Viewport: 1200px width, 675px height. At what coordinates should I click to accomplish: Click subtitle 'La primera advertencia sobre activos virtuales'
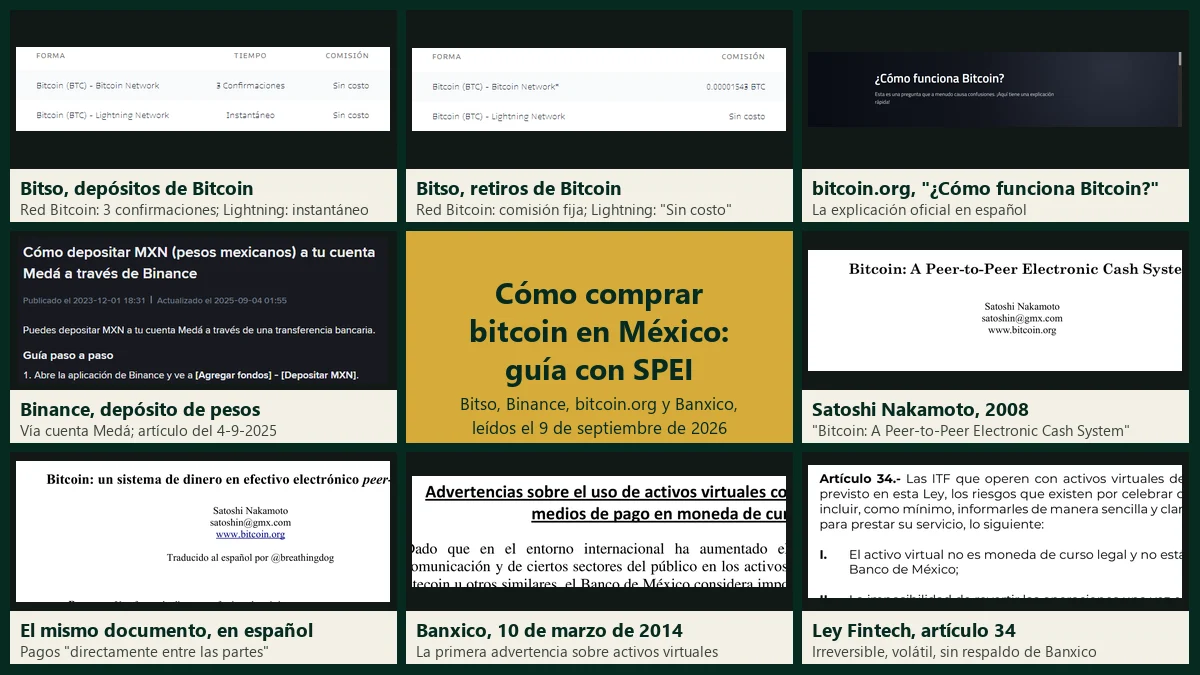click(x=567, y=652)
